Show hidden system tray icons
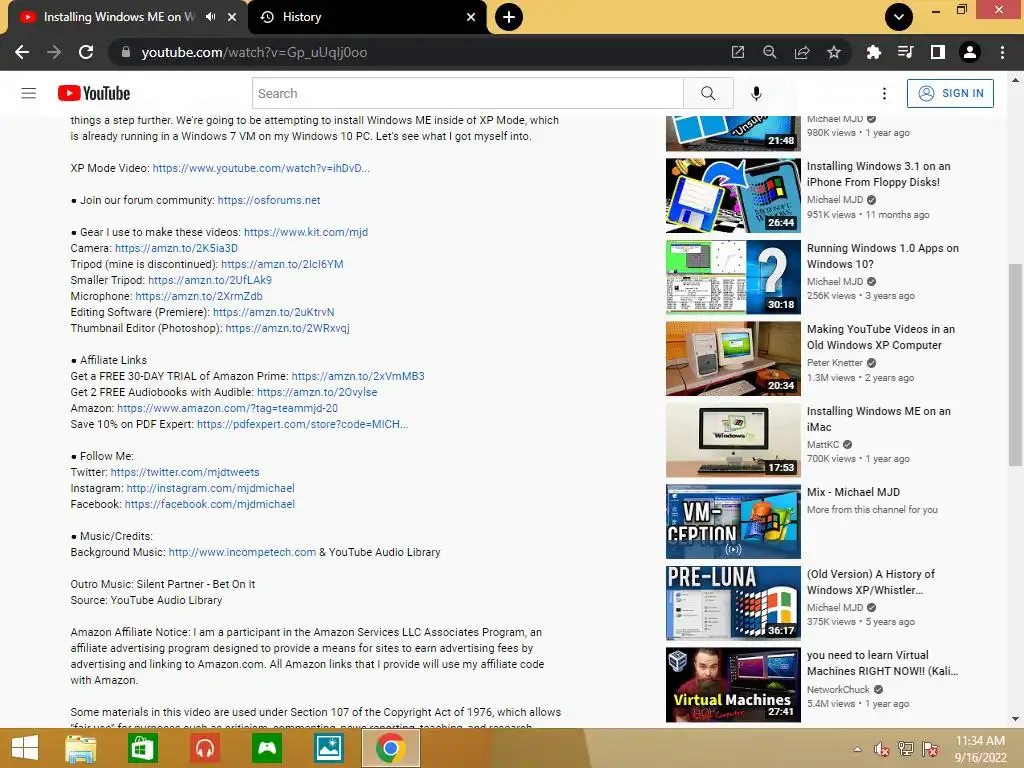1024x768 pixels. (x=857, y=749)
